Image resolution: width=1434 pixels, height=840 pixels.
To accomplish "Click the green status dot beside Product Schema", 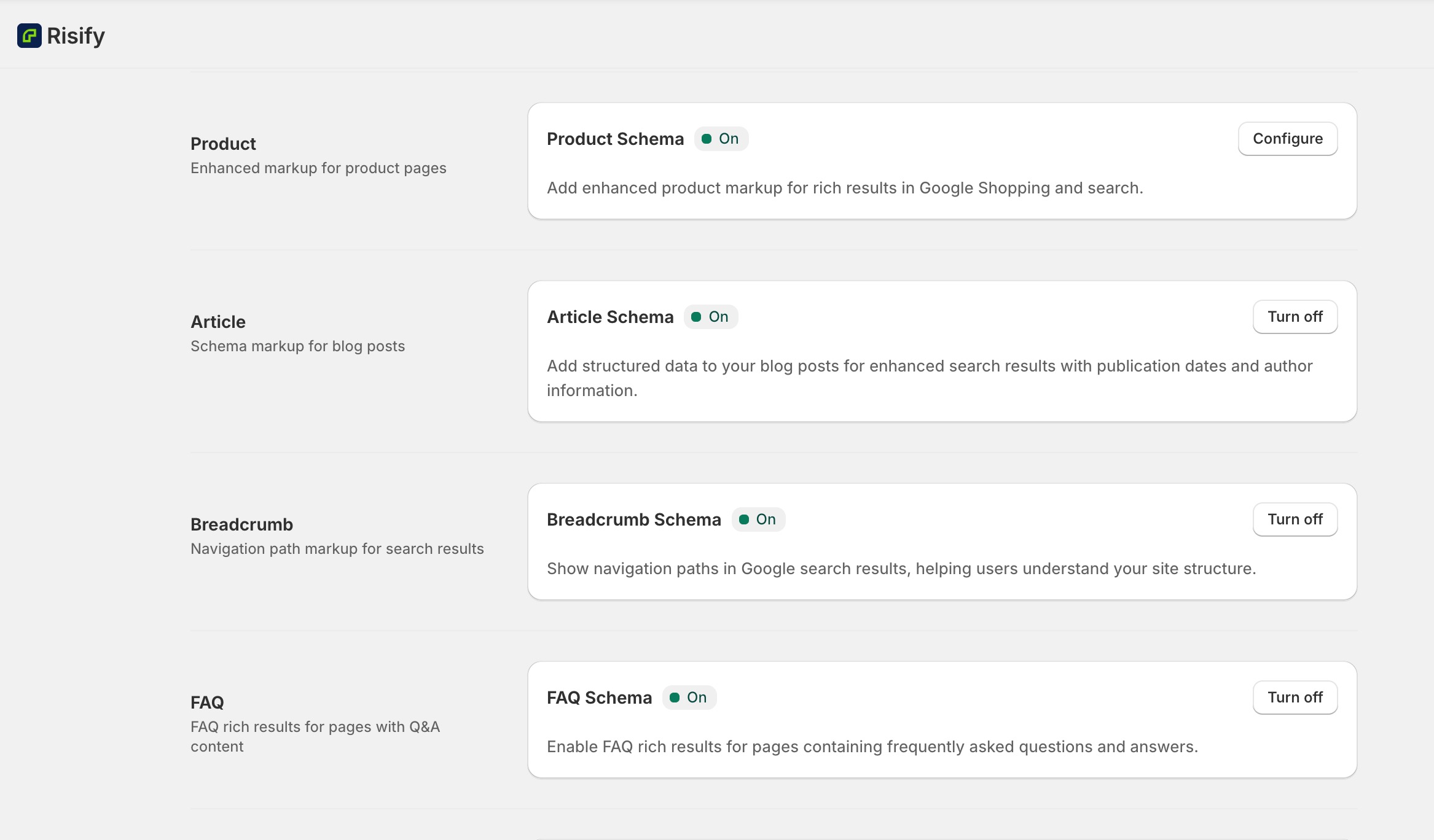I will [x=708, y=138].
